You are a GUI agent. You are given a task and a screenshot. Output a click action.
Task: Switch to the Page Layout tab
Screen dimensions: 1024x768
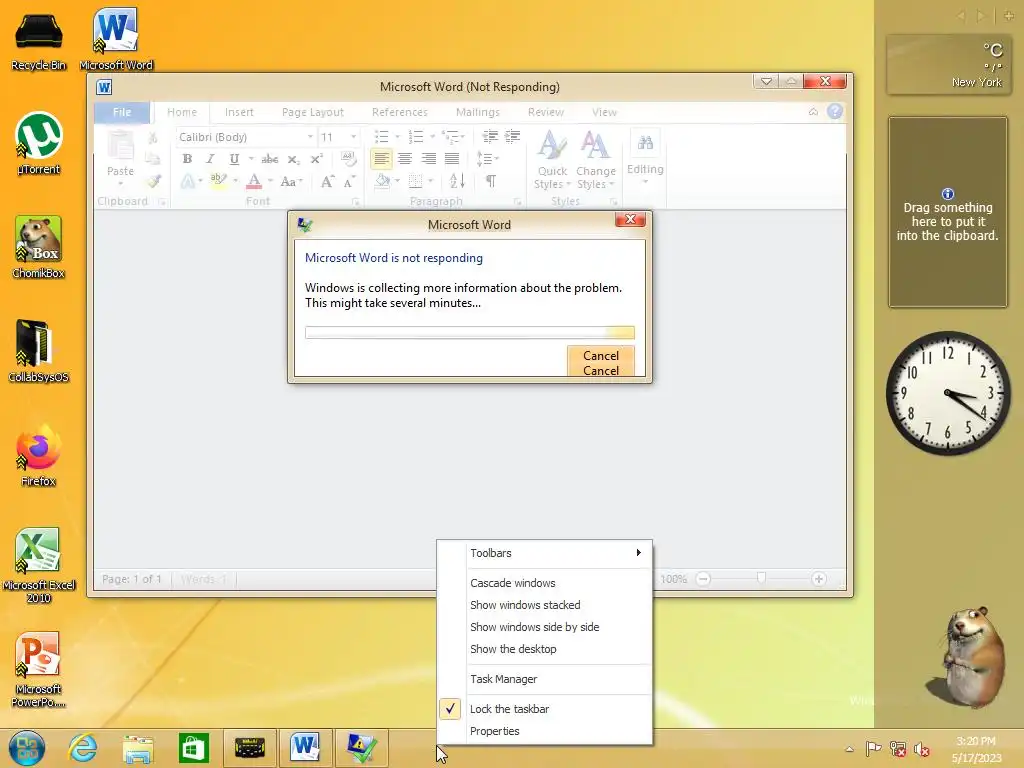[313, 112]
